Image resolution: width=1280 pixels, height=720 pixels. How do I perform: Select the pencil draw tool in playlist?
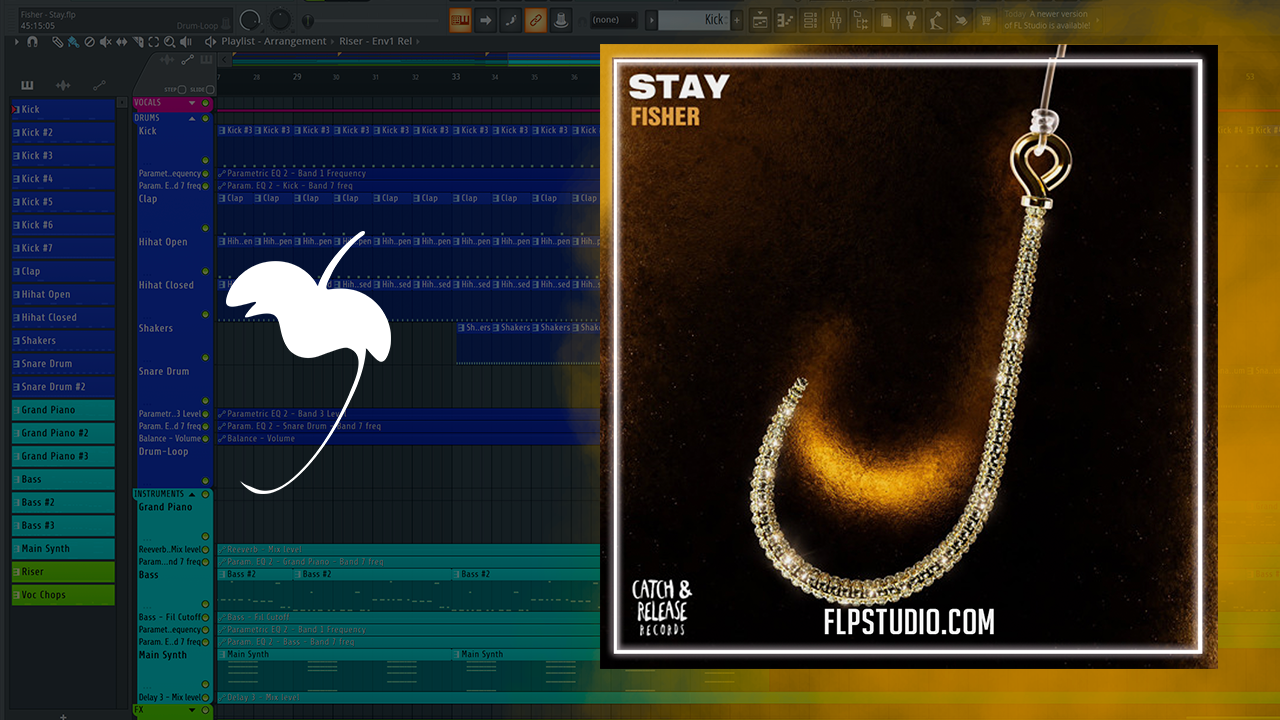coord(58,42)
